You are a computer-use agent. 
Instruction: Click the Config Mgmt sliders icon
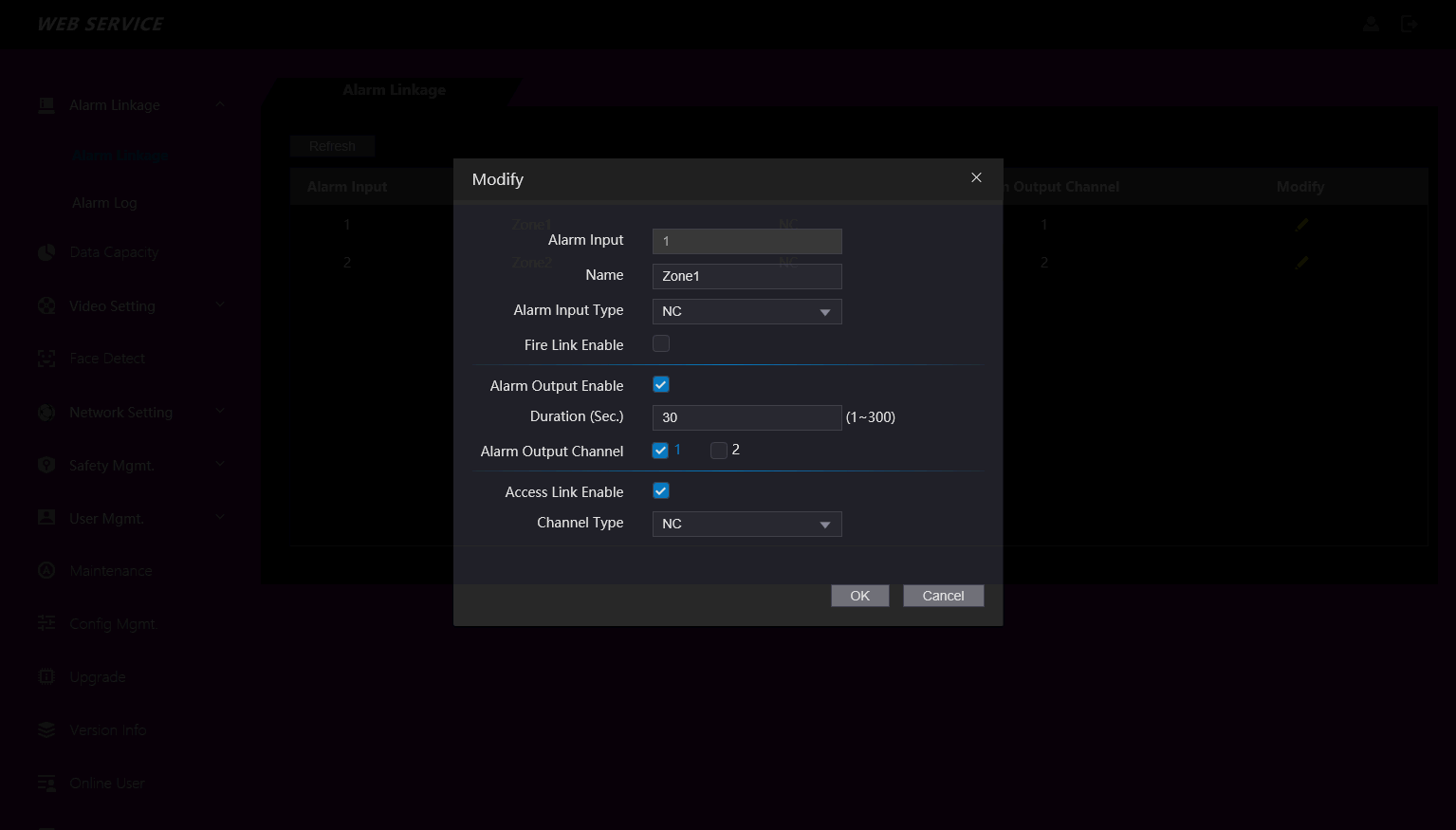click(x=46, y=623)
